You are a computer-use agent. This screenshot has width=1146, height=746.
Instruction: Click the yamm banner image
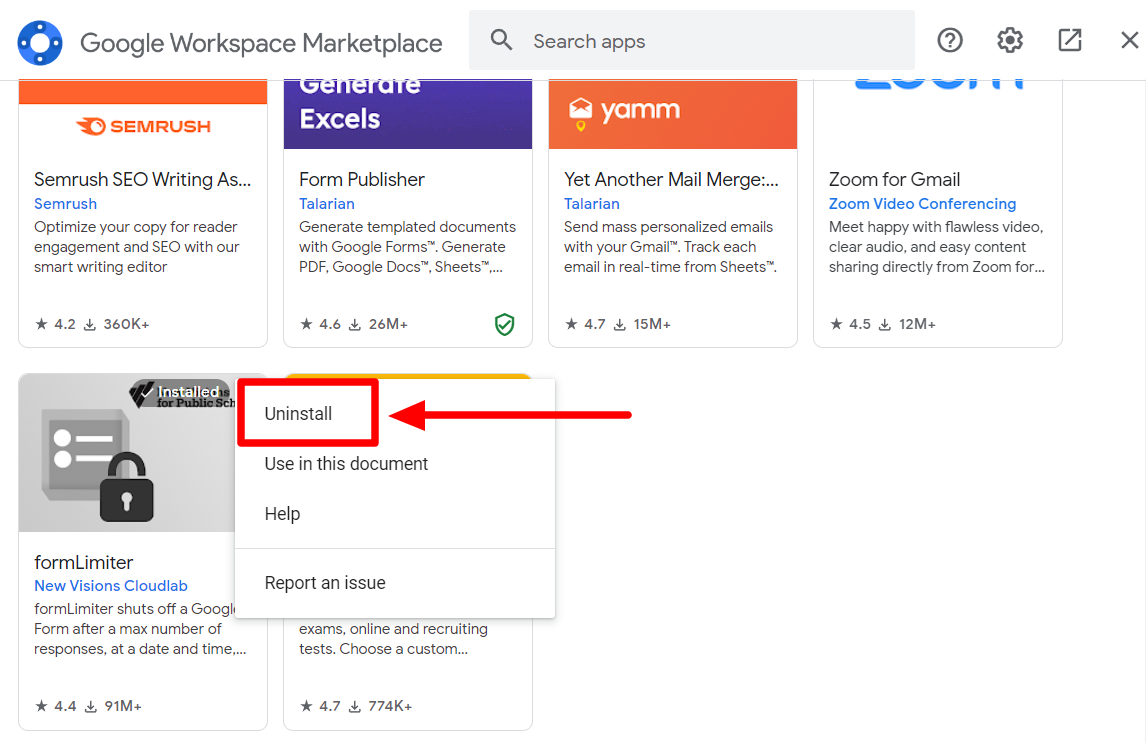(x=672, y=114)
